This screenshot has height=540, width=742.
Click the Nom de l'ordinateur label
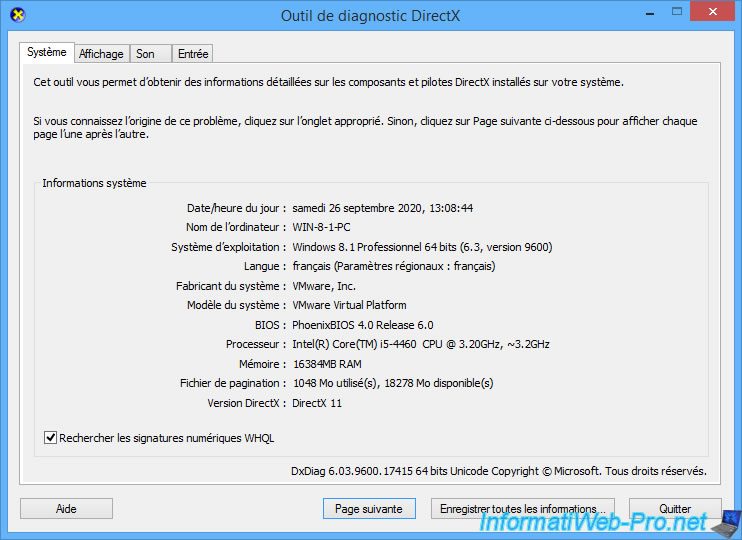pos(236,227)
